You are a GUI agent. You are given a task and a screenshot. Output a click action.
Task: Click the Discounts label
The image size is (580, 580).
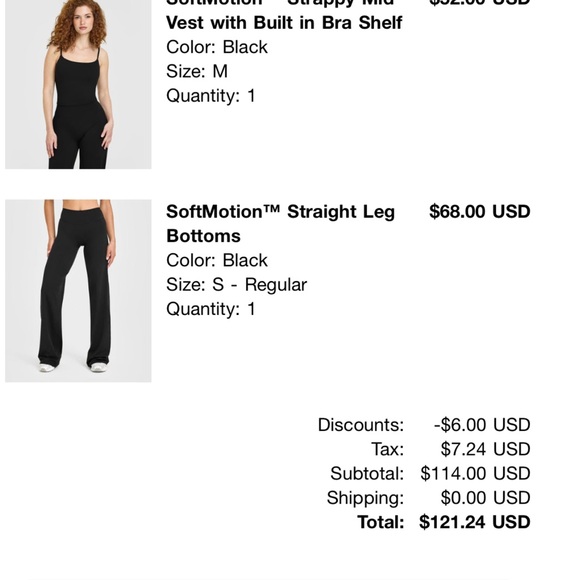(361, 425)
